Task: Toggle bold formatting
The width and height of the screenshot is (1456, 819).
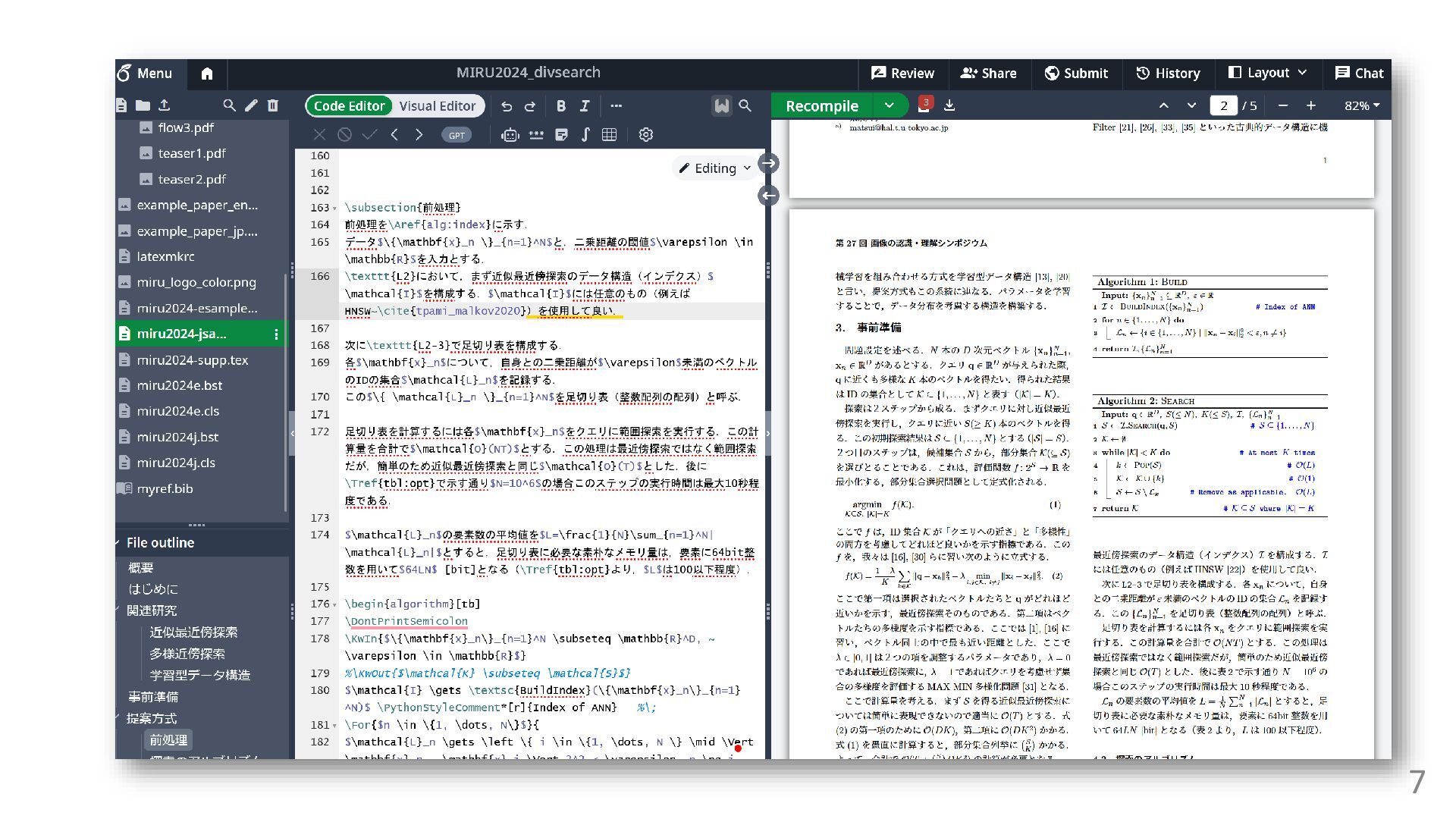Action: (560, 106)
